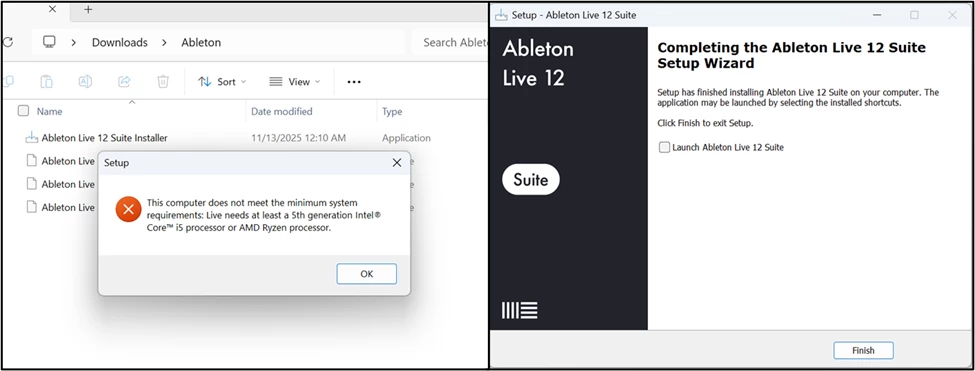Click Finish in the Ableton setup wizard

[863, 350]
